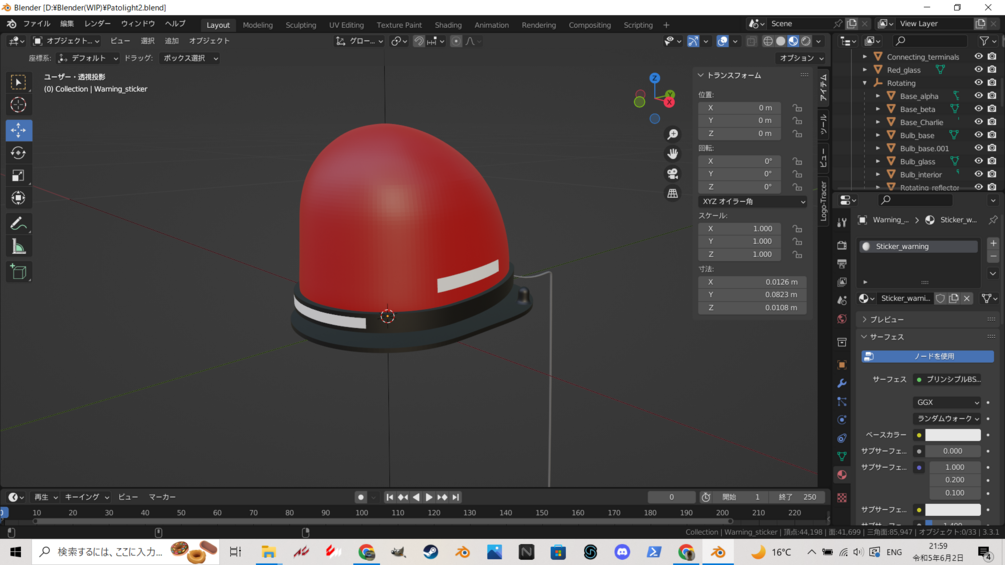Image resolution: width=1005 pixels, height=565 pixels.
Task: Select the Transform tool
Action: 18,197
